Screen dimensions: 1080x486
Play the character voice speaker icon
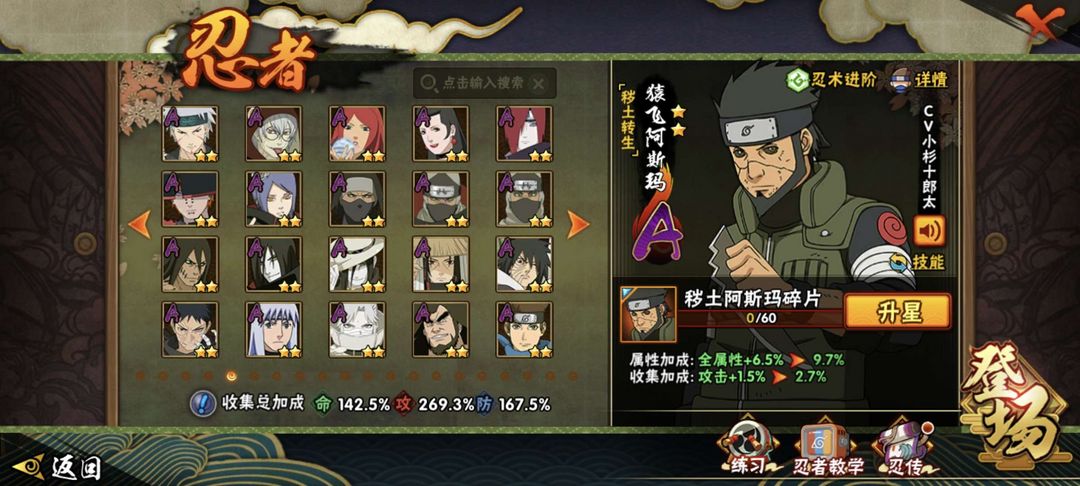tap(929, 231)
